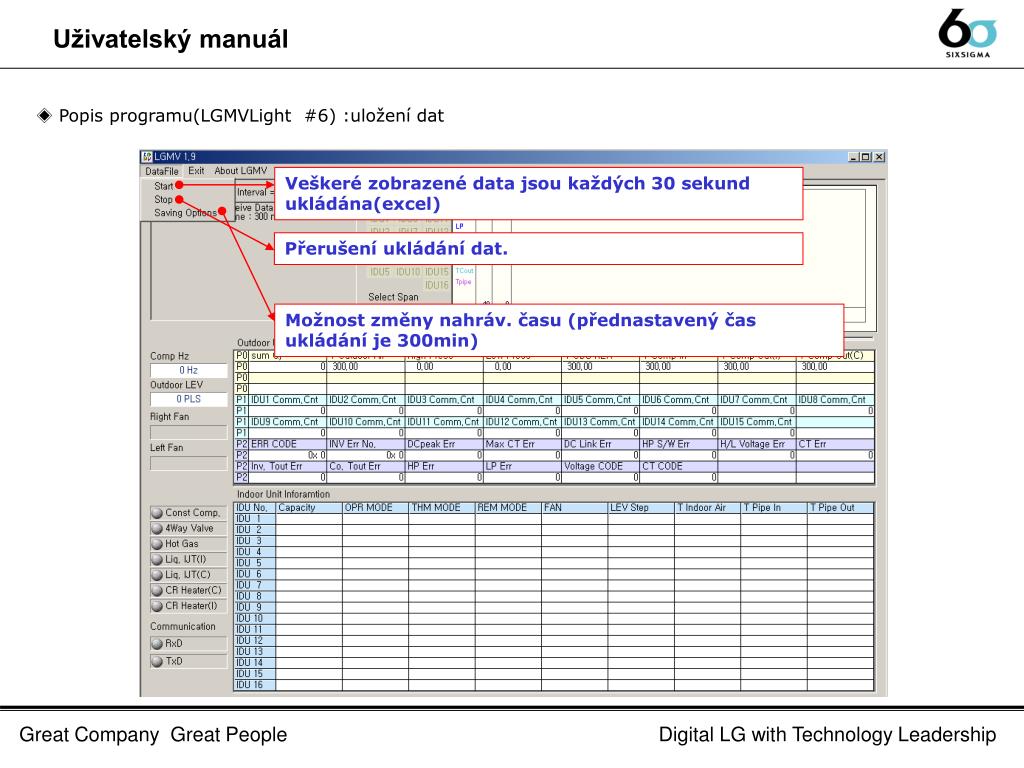
Task: Select the T Pipe Out column header
Action: [x=841, y=507]
